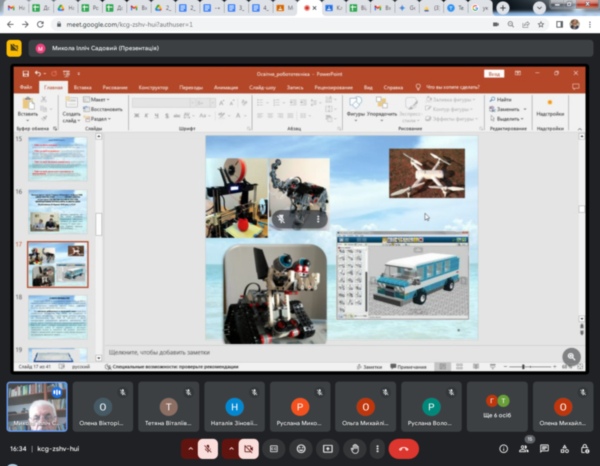The width and height of the screenshot is (600, 466).
Task: Open the 'Ще 6 осіб' participants tile
Action: [497, 405]
